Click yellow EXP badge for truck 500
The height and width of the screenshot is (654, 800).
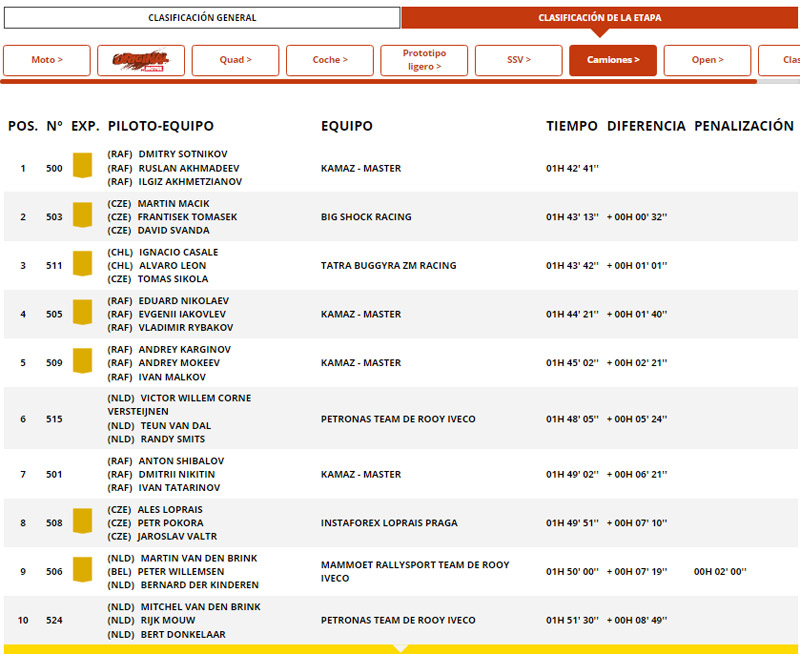coord(82,167)
